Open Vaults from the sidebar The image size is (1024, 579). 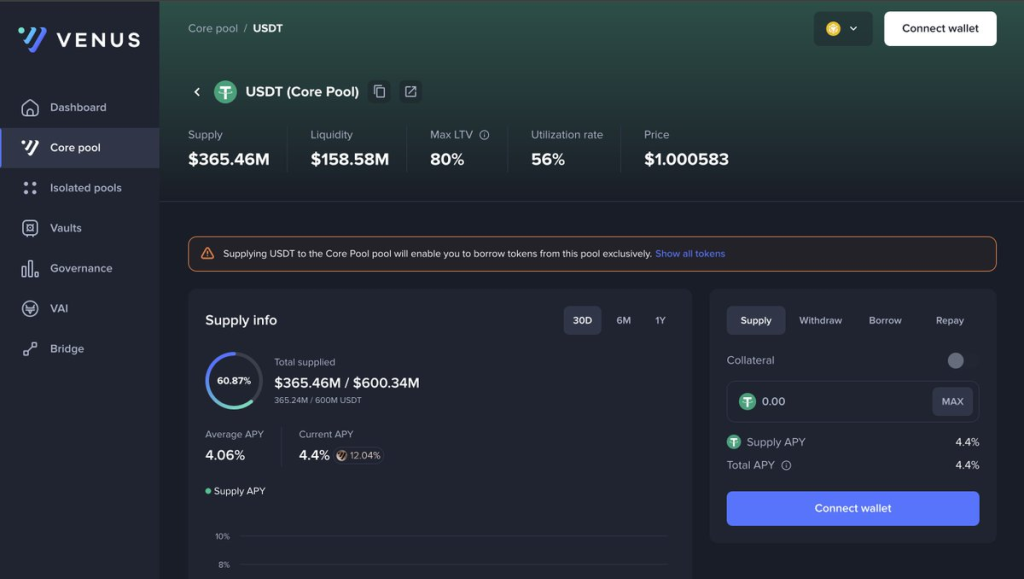tap(66, 228)
